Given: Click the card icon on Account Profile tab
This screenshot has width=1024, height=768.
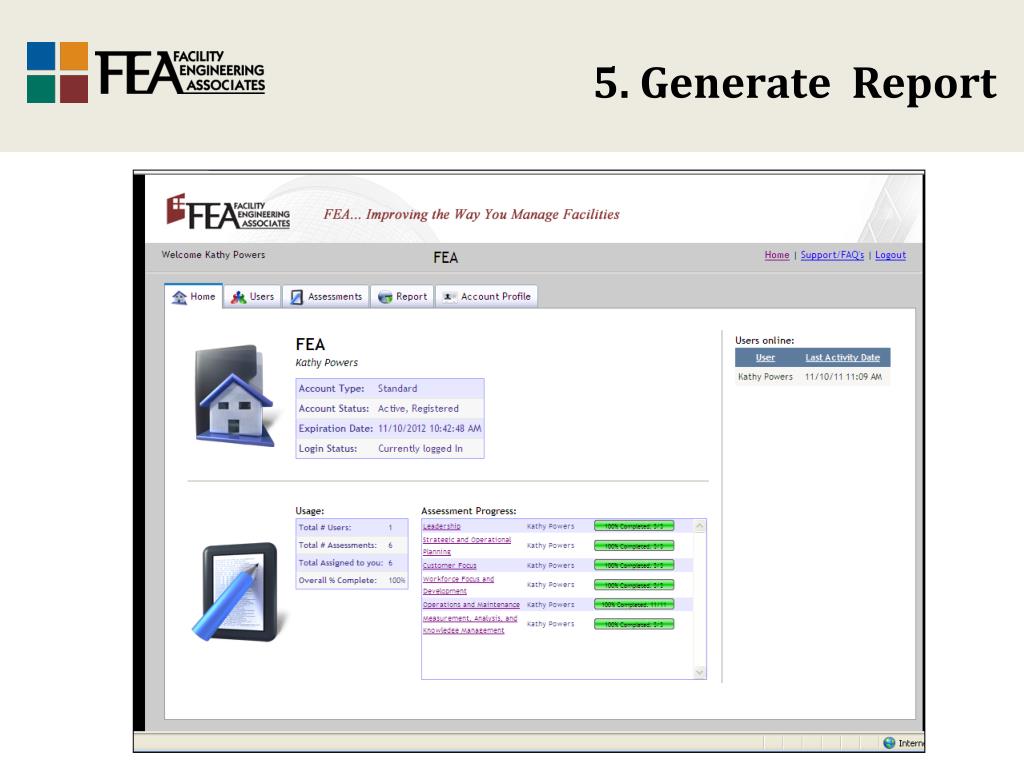Looking at the screenshot, I should click(x=449, y=296).
